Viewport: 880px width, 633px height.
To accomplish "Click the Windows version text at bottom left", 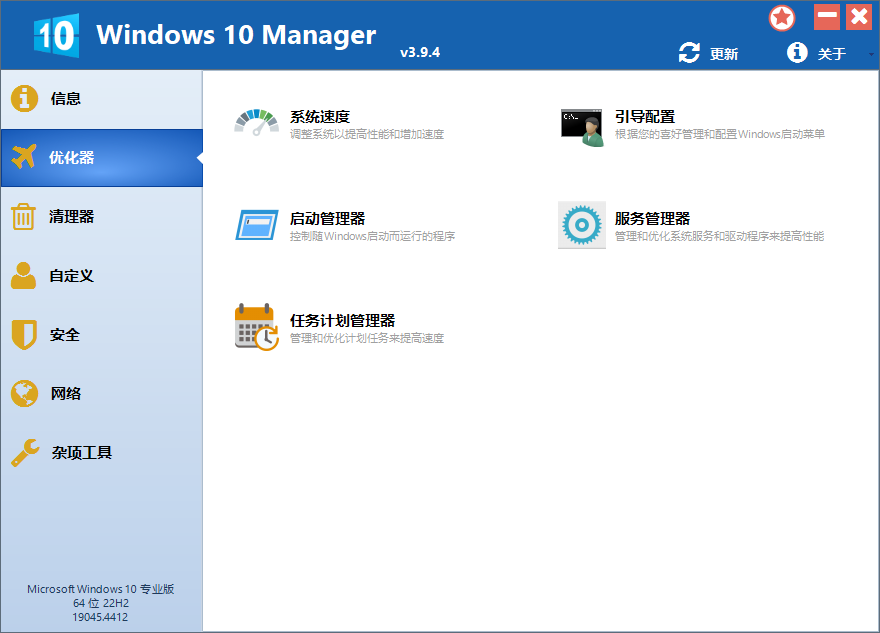I will (x=100, y=603).
